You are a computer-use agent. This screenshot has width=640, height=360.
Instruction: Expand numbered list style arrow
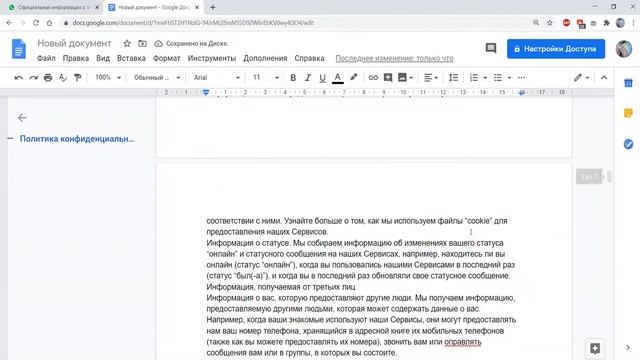[x=485, y=78]
